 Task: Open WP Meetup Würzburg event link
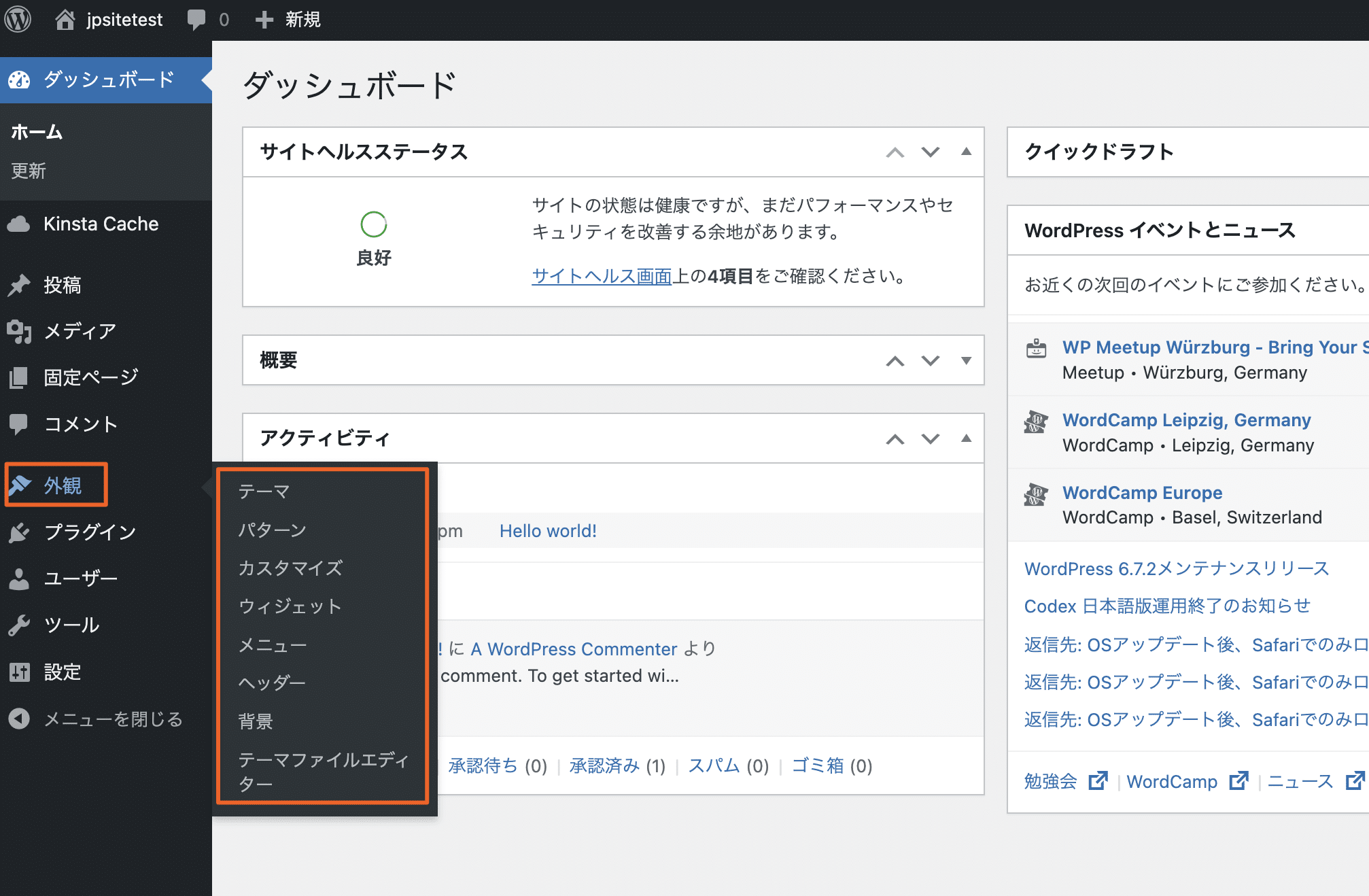pyautogui.click(x=1215, y=347)
